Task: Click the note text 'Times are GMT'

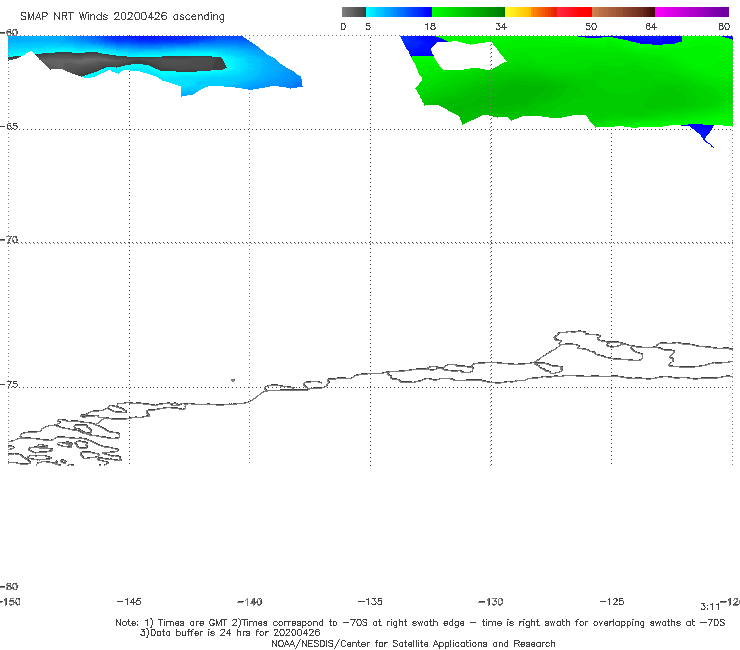Action: [x=192, y=623]
